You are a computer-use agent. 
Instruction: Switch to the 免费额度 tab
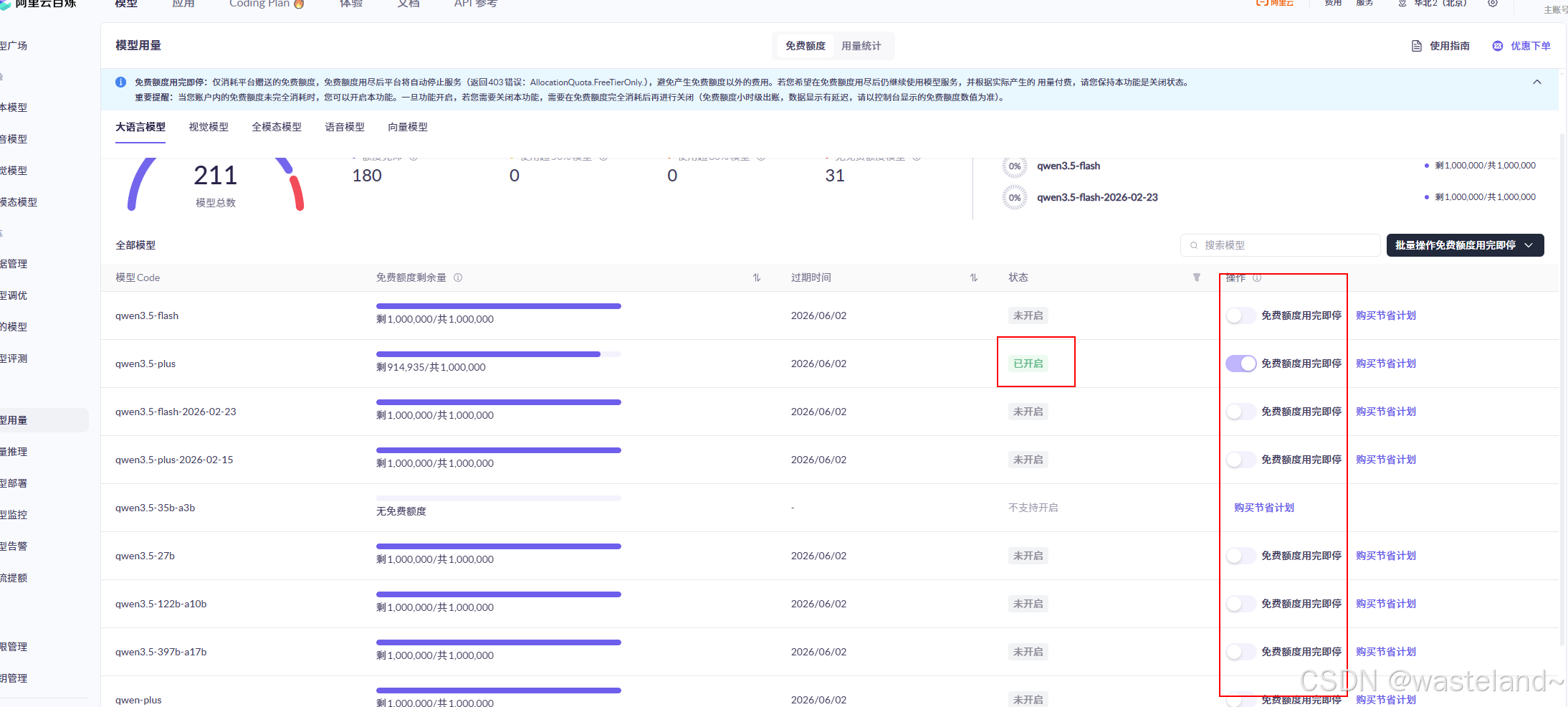click(x=805, y=46)
